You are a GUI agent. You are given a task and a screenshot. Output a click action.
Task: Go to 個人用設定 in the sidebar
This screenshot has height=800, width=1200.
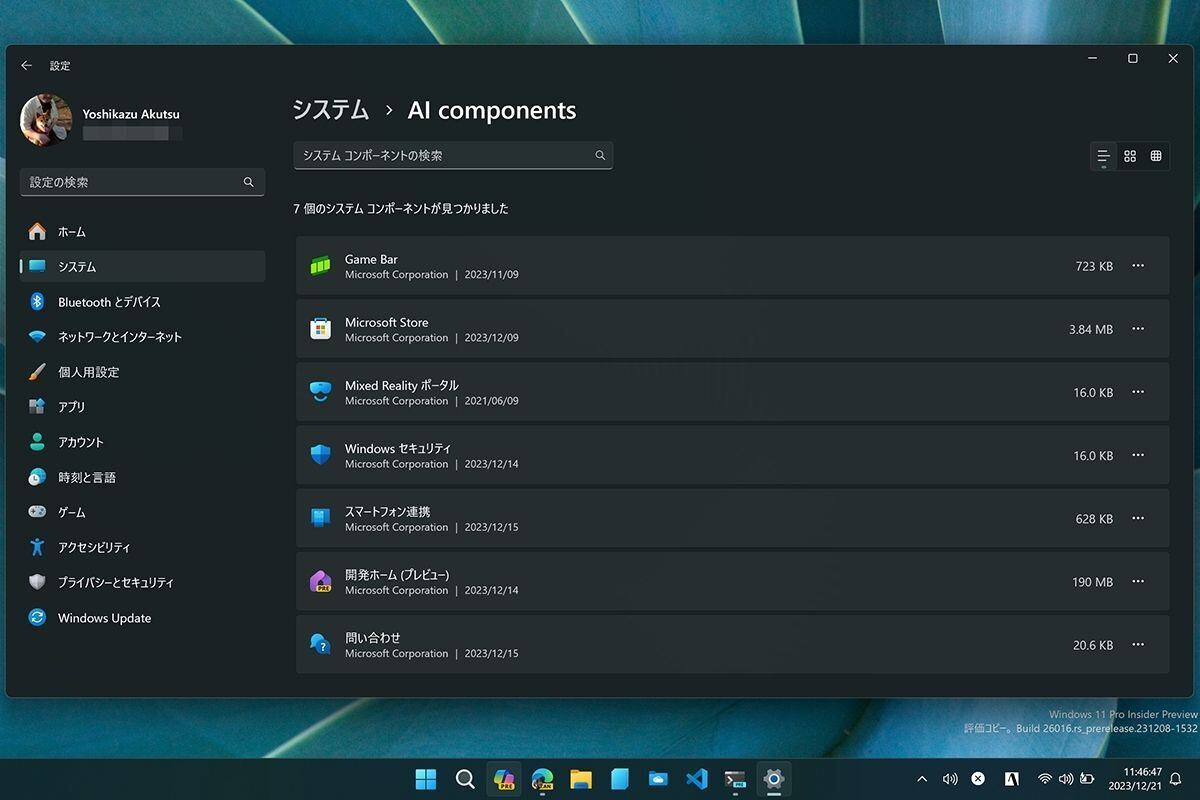tap(142, 372)
